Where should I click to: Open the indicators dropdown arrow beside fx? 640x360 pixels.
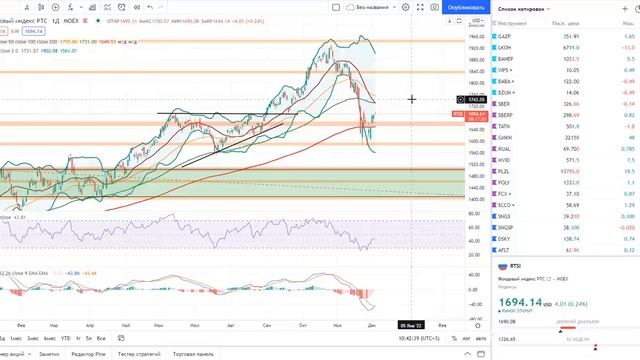click(x=81, y=7)
